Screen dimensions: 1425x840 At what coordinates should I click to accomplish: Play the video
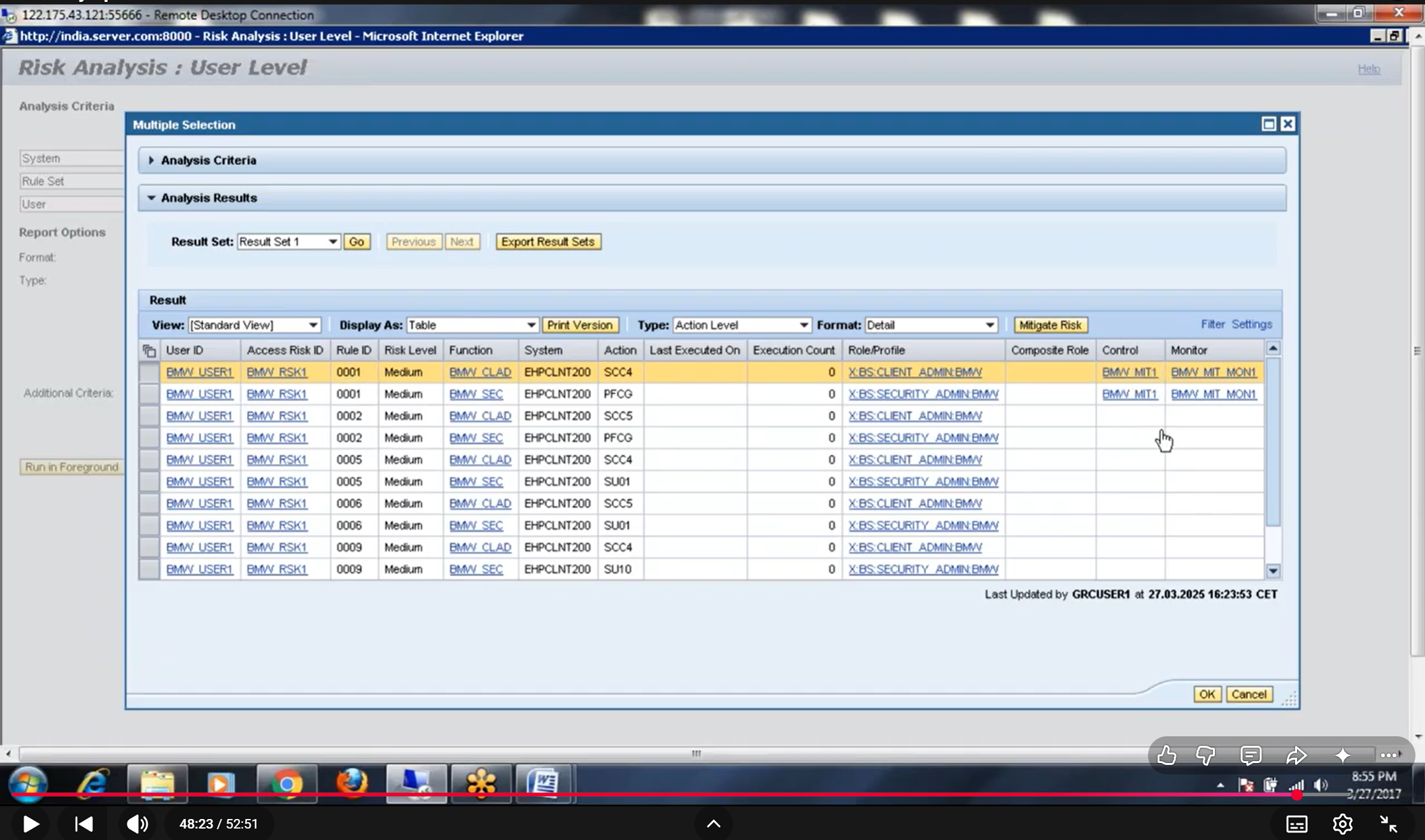click(31, 824)
